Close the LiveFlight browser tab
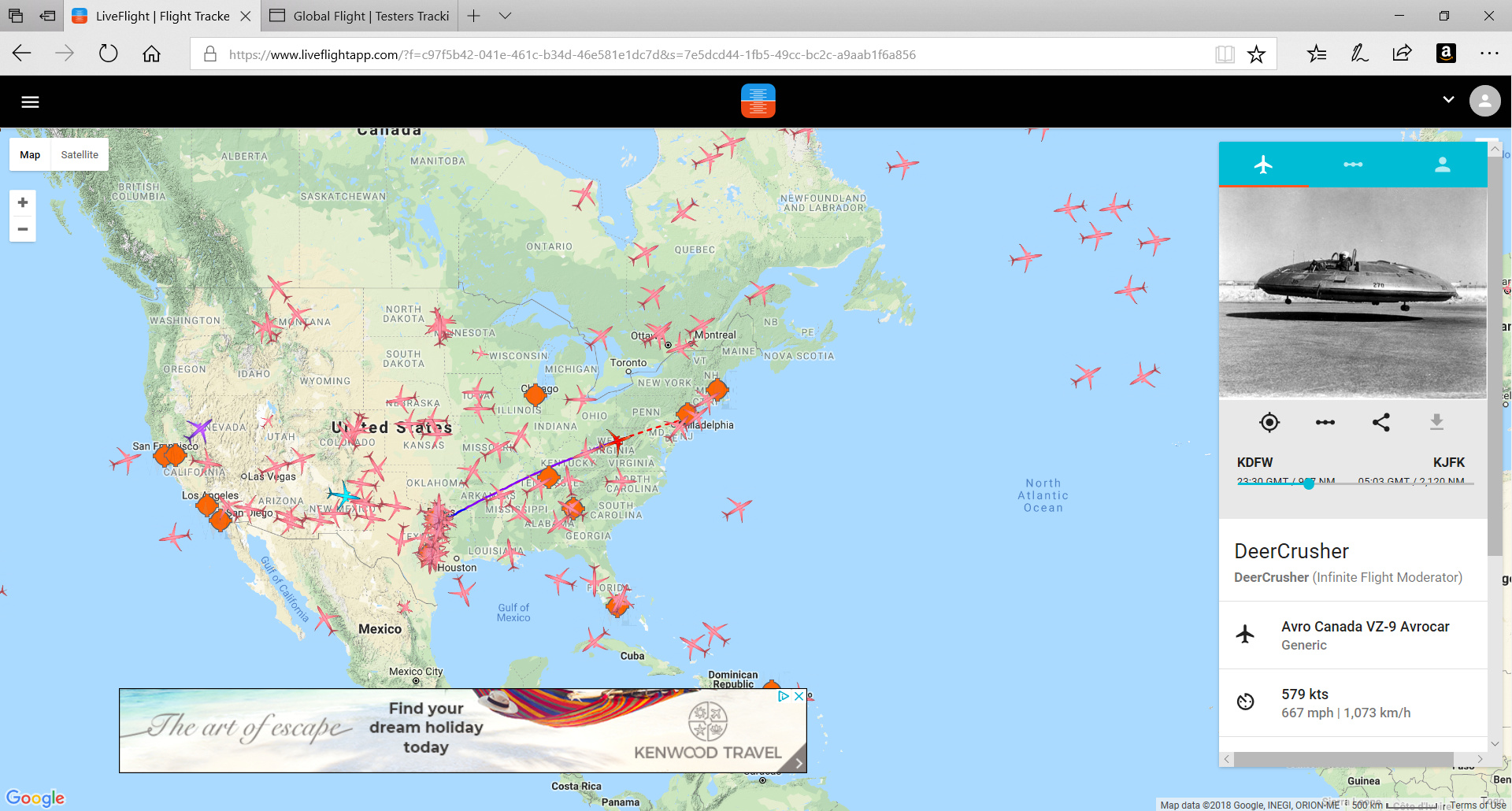Screen dimensions: 1512x811 pos(245,16)
